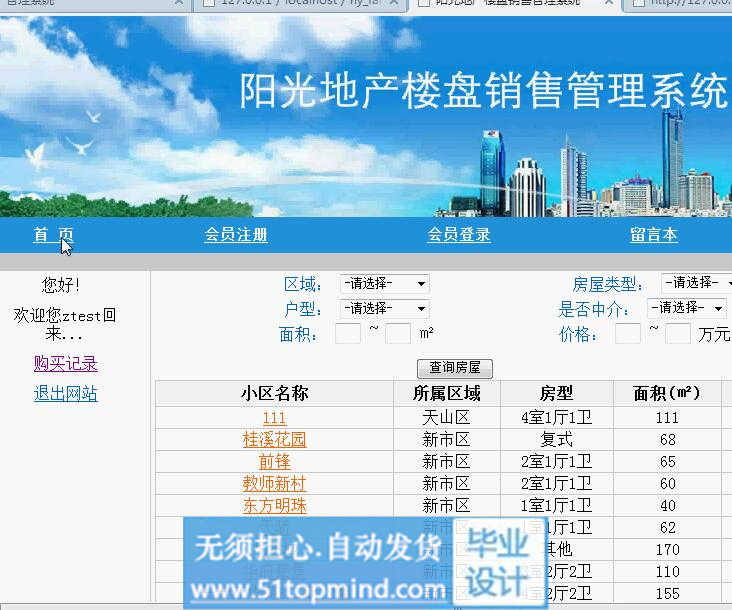732x610 pixels.
Task: Open the 购买记录 link in sidebar
Action: [x=65, y=363]
